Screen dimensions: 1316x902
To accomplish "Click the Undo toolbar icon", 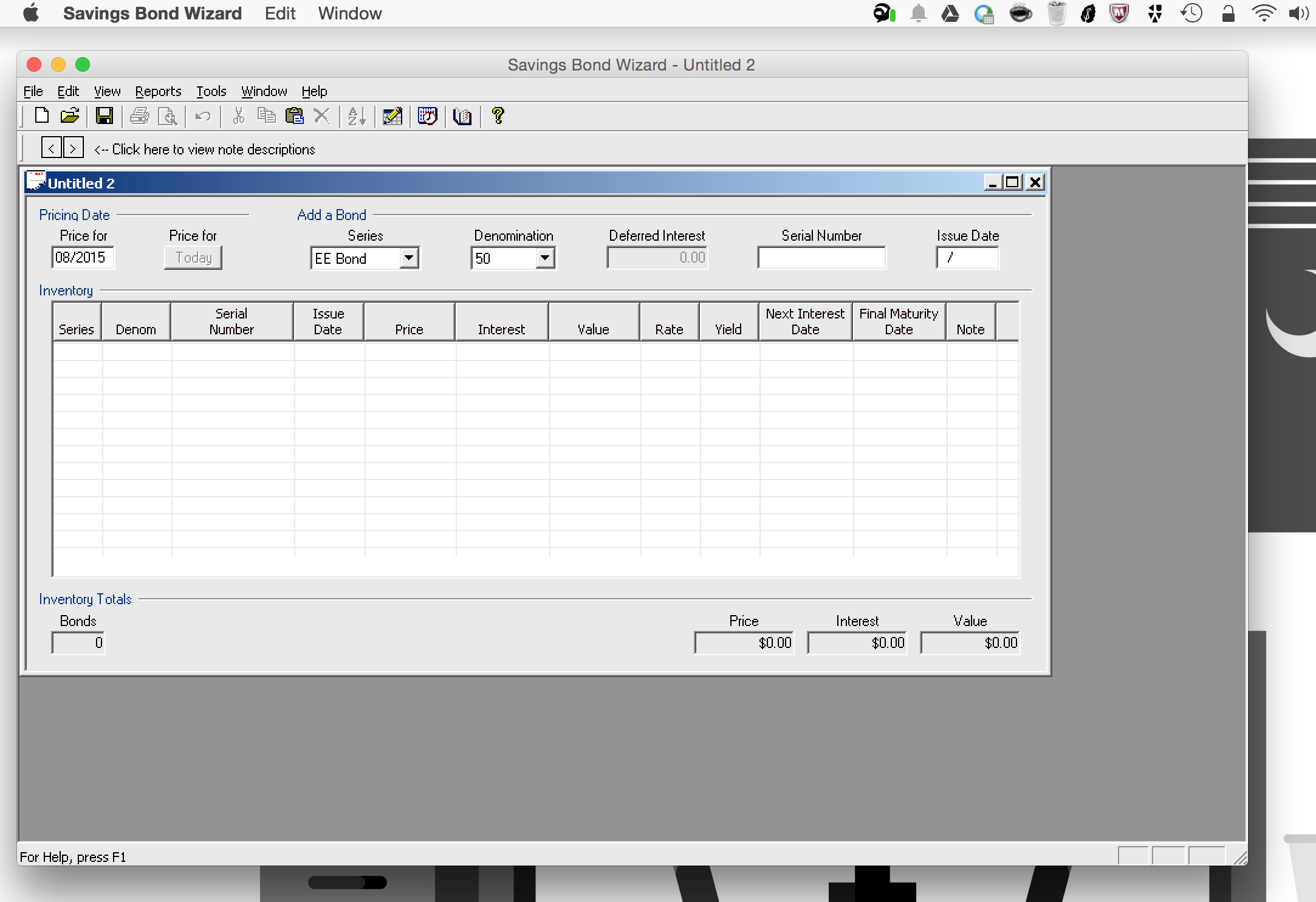I will (202, 115).
